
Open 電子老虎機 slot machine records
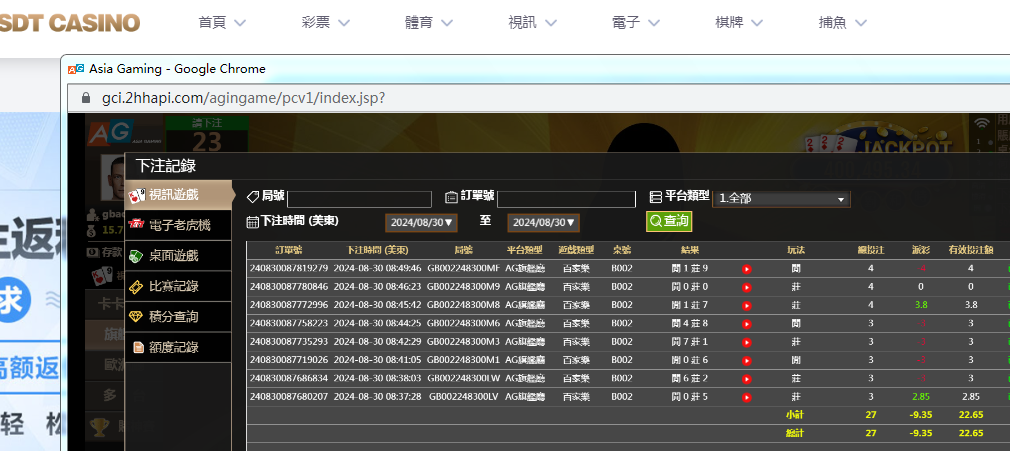[x=179, y=225]
